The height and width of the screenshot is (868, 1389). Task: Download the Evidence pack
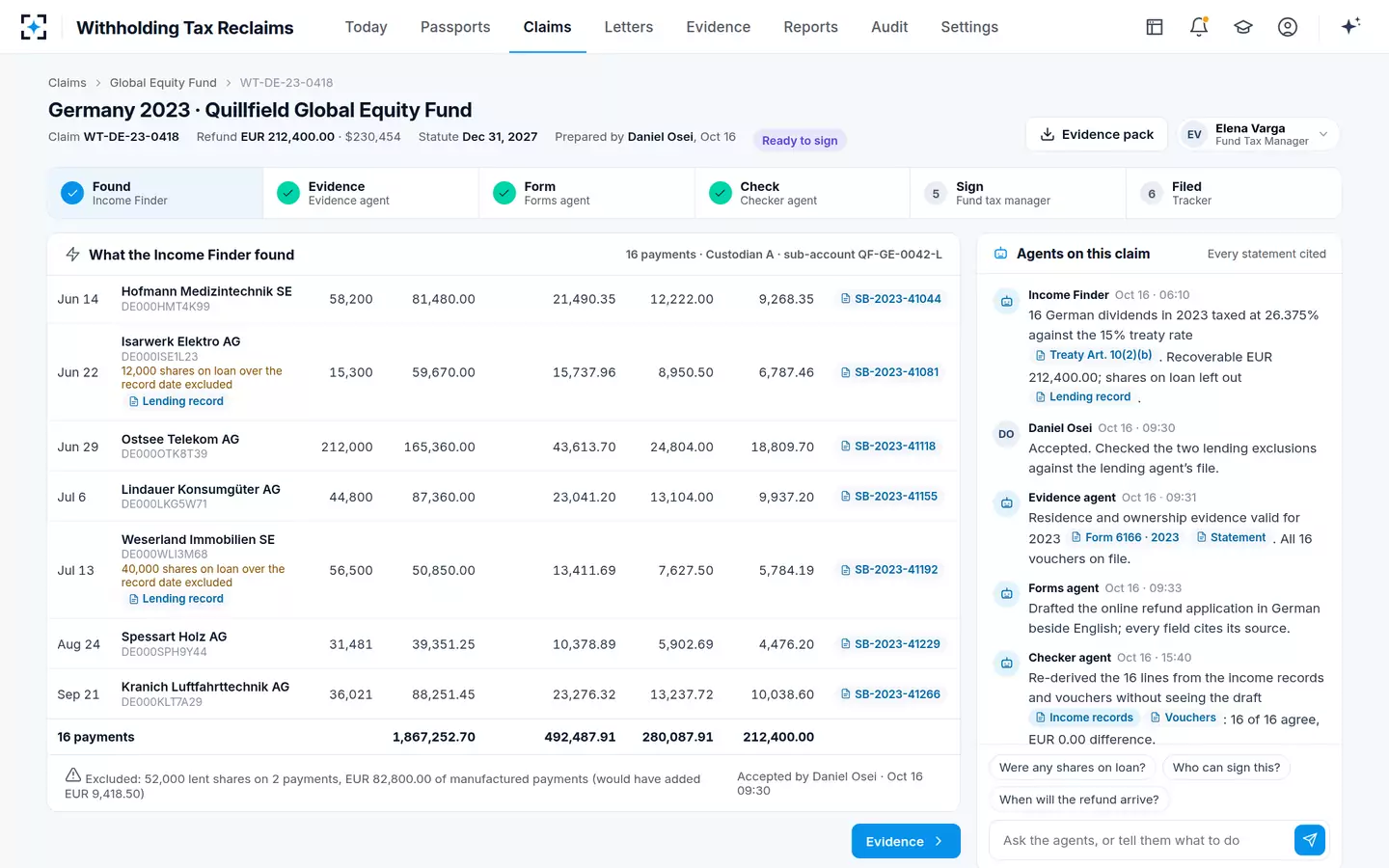pyautogui.click(x=1097, y=135)
